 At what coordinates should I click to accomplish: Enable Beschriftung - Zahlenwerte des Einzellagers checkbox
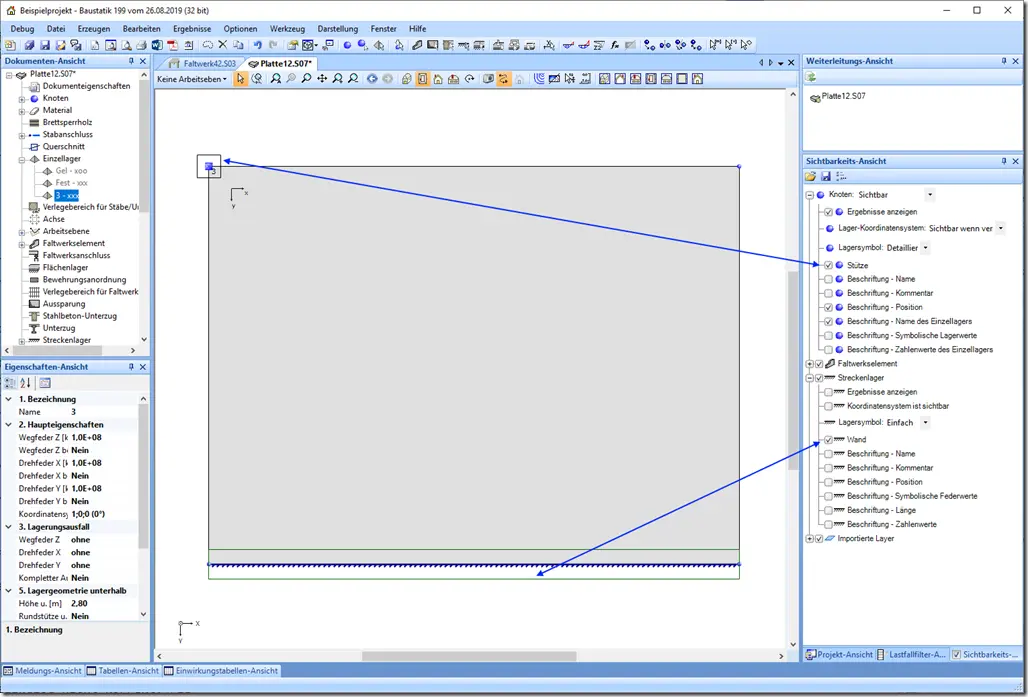tap(828, 350)
